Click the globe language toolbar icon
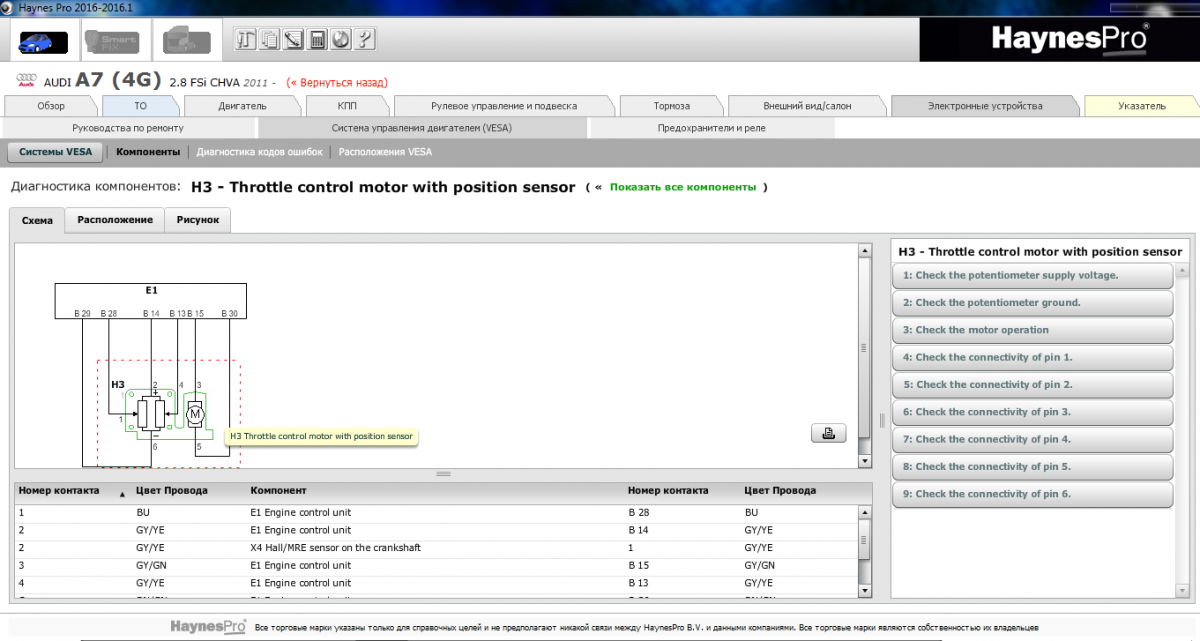Viewport: 1200px width, 641px height. [341, 40]
